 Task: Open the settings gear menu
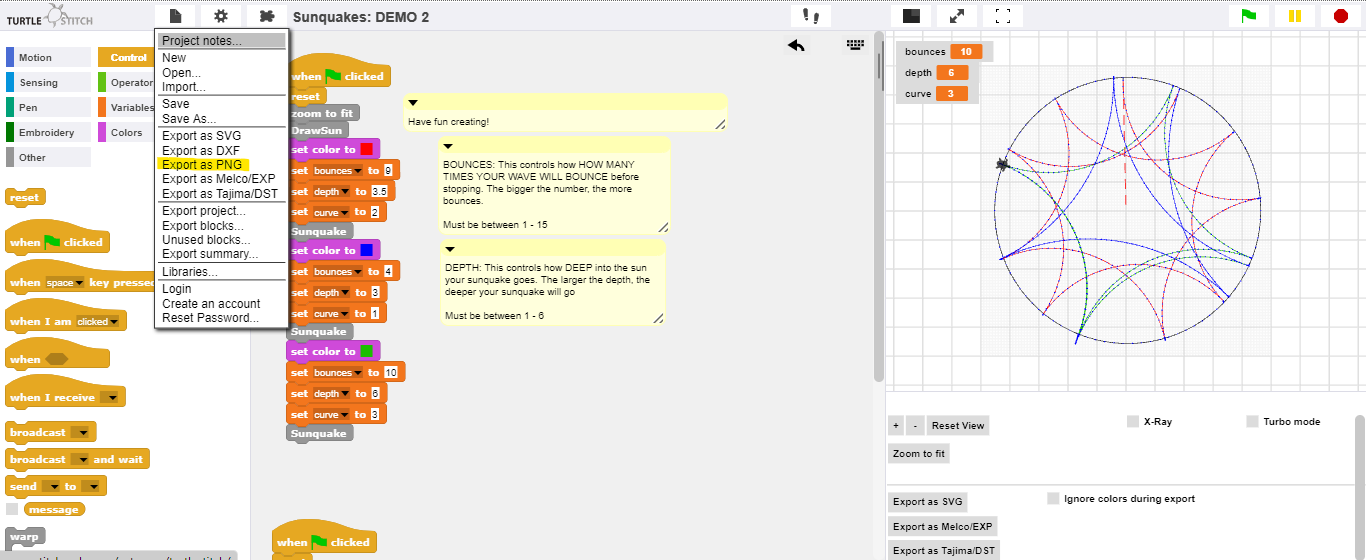point(221,16)
